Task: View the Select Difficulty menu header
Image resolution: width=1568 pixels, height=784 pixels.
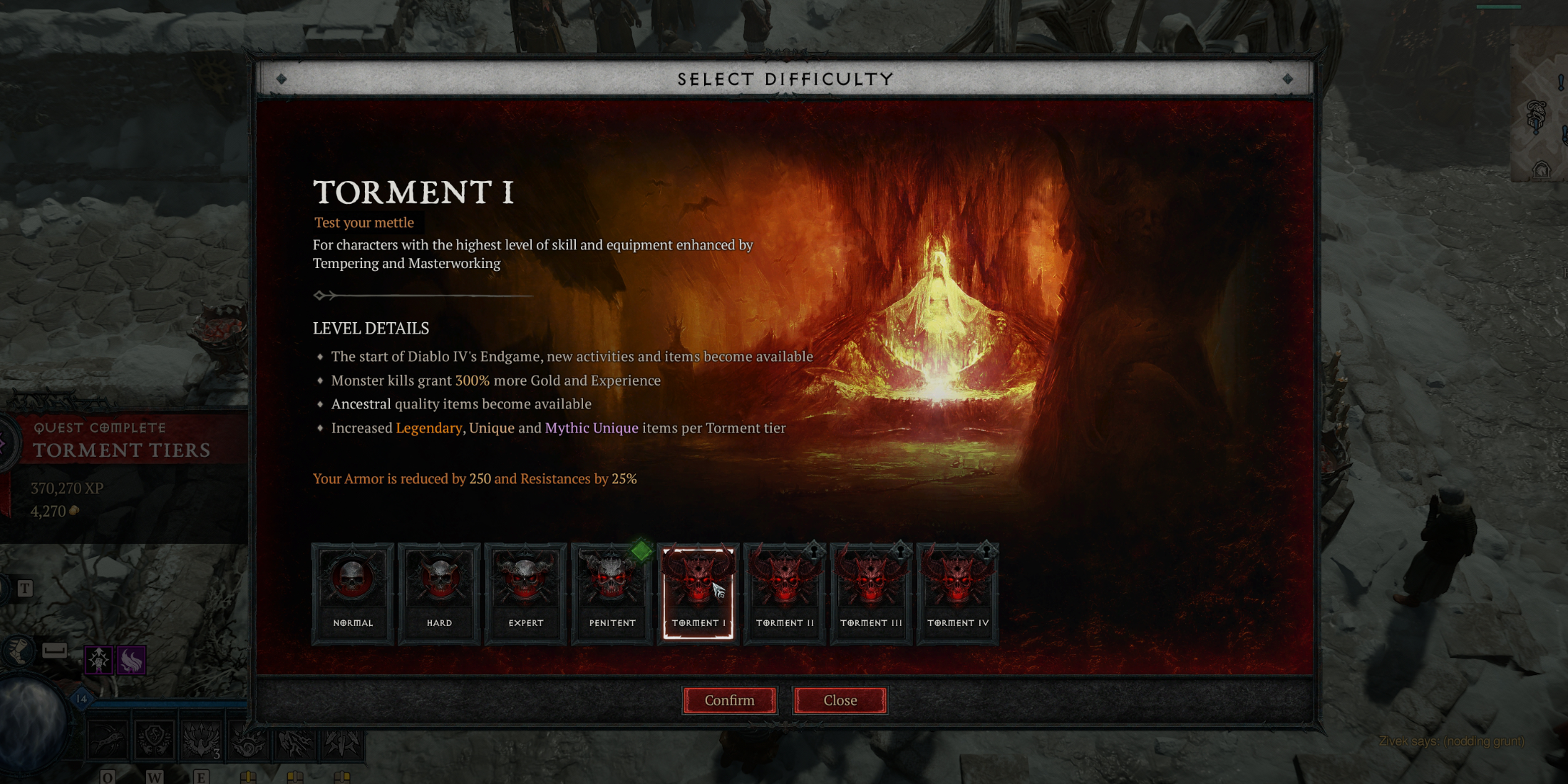Action: point(784,79)
